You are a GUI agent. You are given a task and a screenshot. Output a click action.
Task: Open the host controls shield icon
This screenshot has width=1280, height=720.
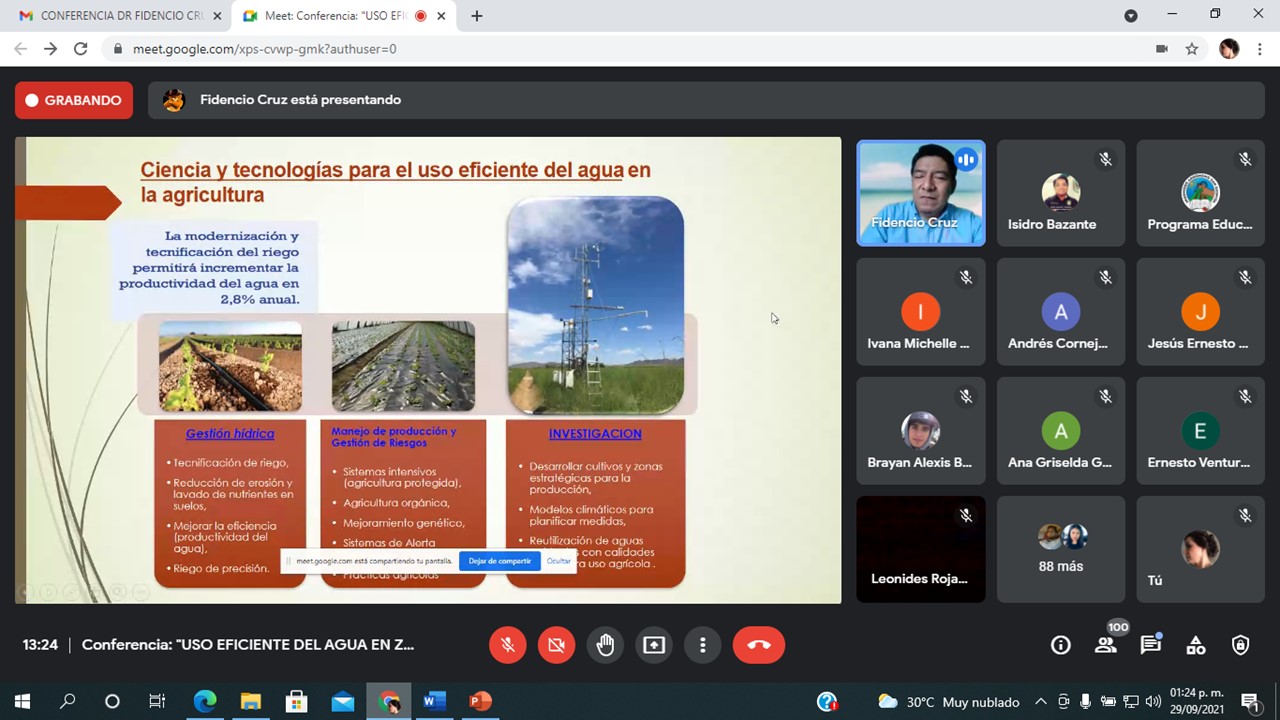click(x=1241, y=646)
